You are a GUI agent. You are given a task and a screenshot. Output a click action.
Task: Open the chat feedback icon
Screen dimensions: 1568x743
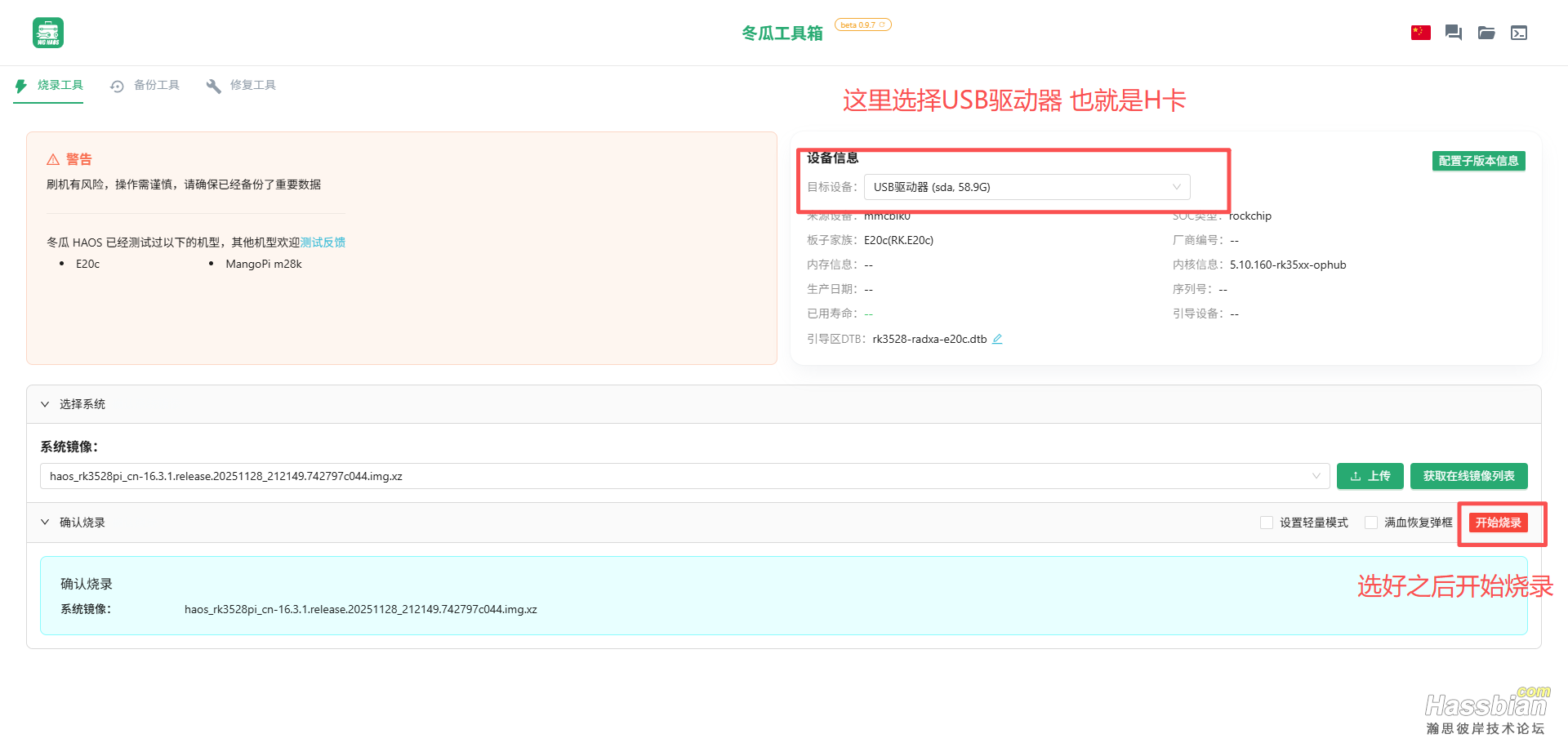(x=1453, y=32)
